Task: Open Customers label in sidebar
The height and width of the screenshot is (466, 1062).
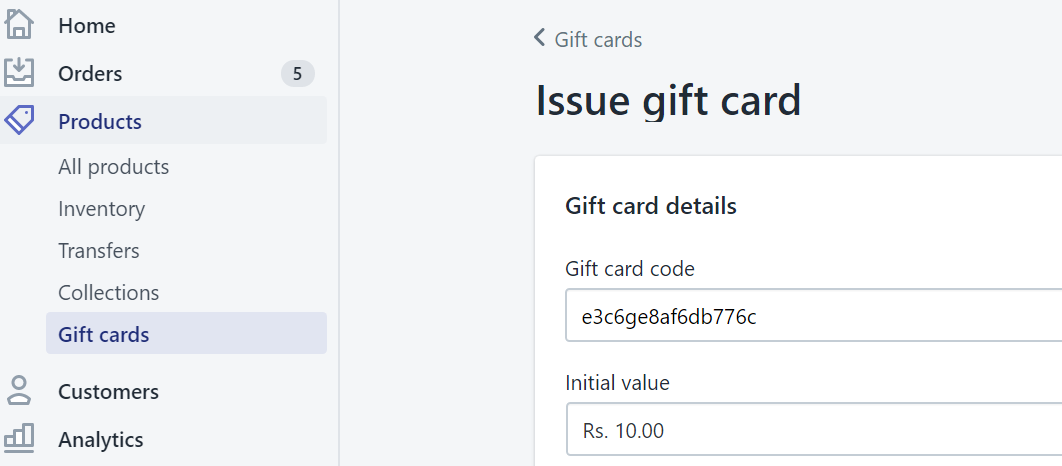Action: point(108,392)
